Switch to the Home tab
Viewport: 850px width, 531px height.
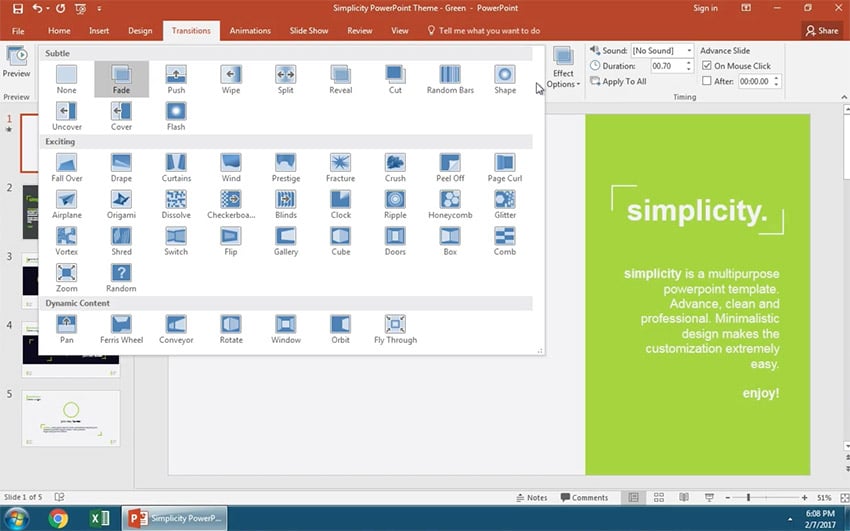59,31
